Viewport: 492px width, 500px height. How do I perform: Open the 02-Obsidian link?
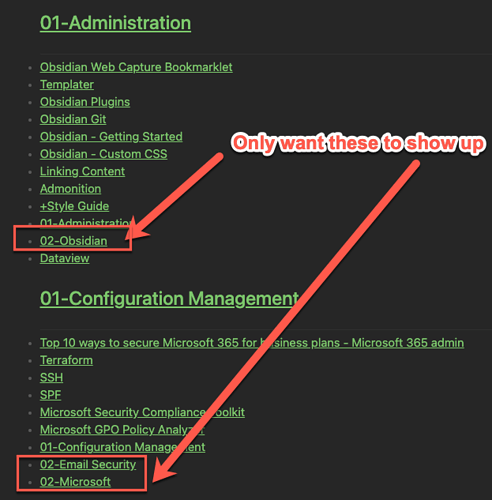74,241
